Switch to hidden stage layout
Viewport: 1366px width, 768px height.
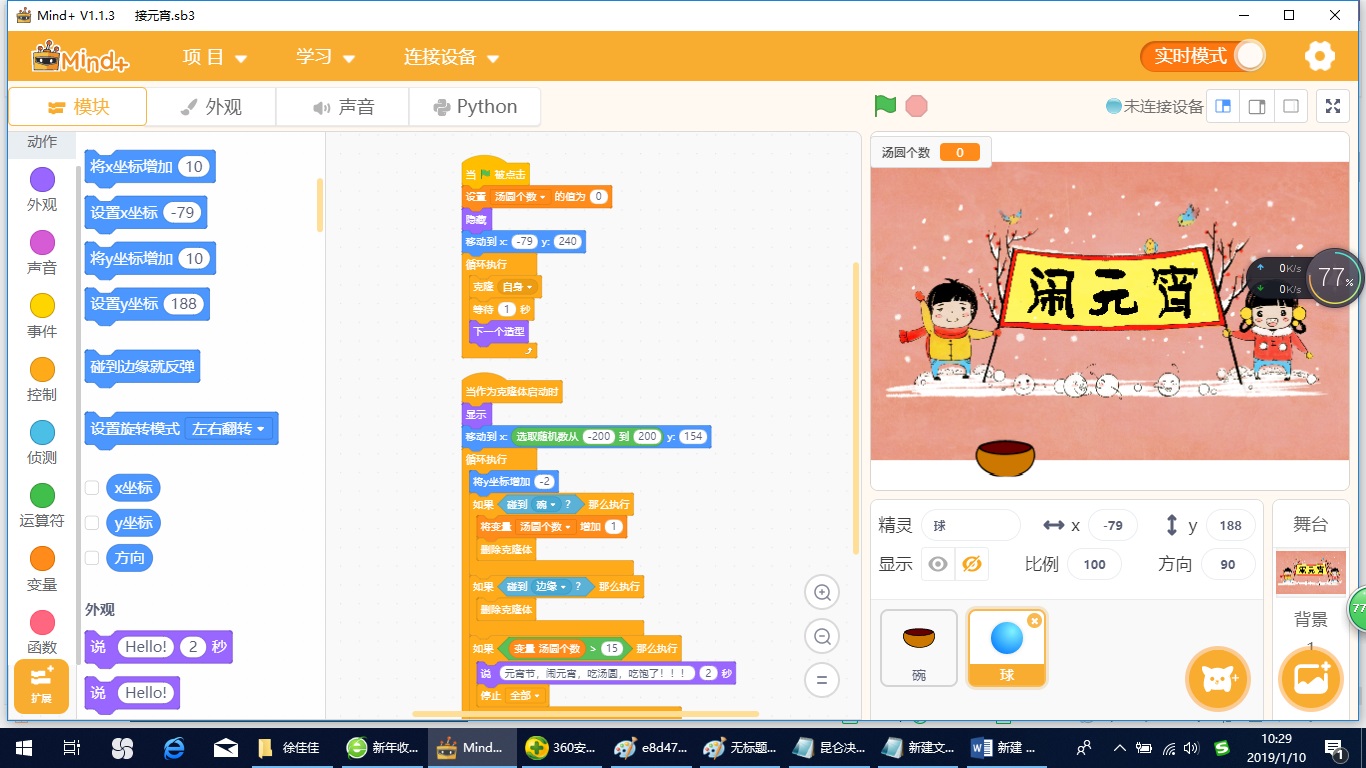(1291, 107)
